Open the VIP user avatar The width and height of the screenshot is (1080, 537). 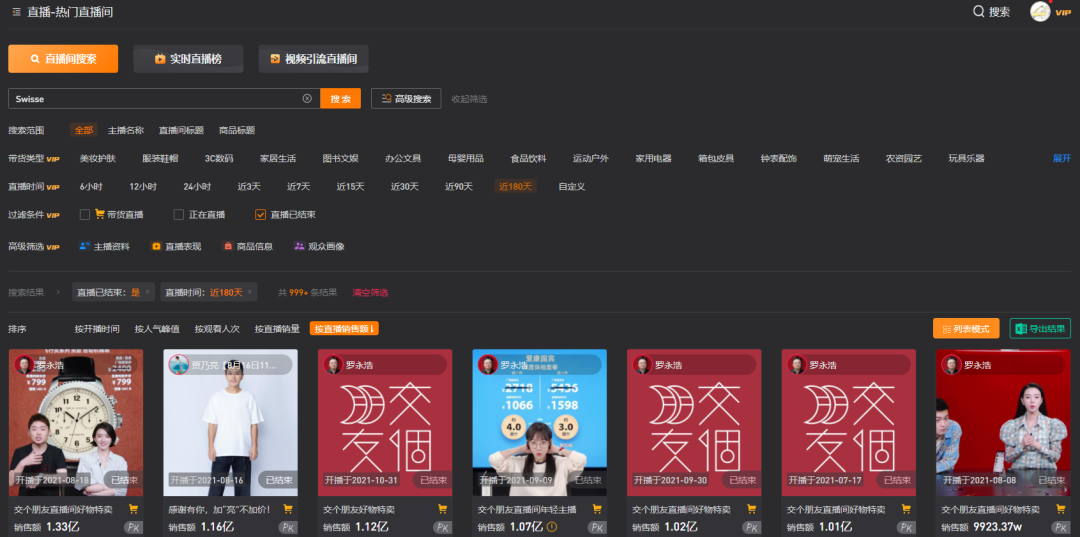coord(1040,11)
